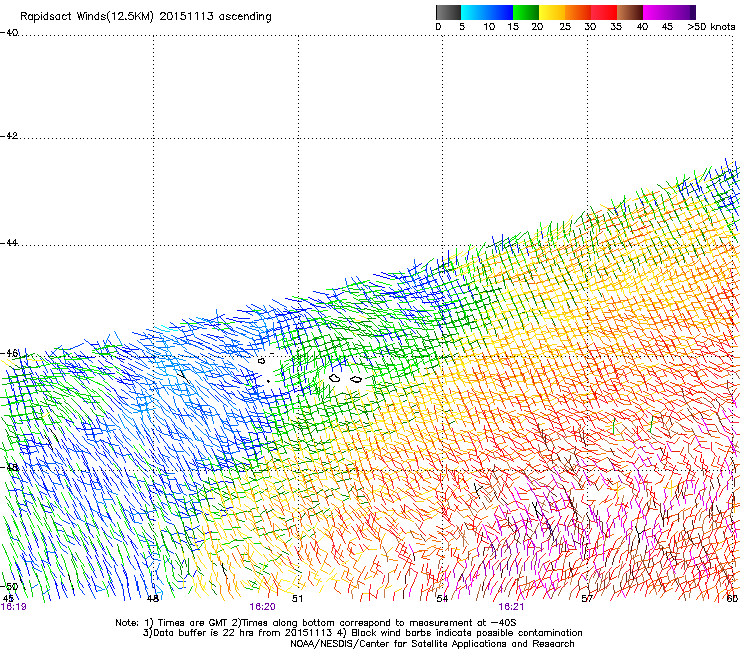Click the 51 longitude axis label
The image size is (740, 650).
pyautogui.click(x=297, y=599)
